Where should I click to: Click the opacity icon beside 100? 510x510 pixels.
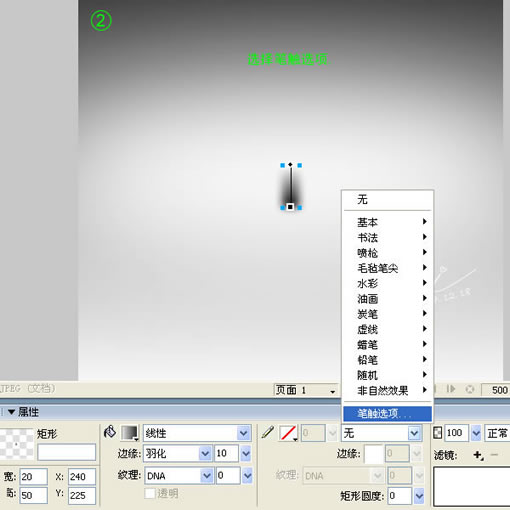point(437,433)
